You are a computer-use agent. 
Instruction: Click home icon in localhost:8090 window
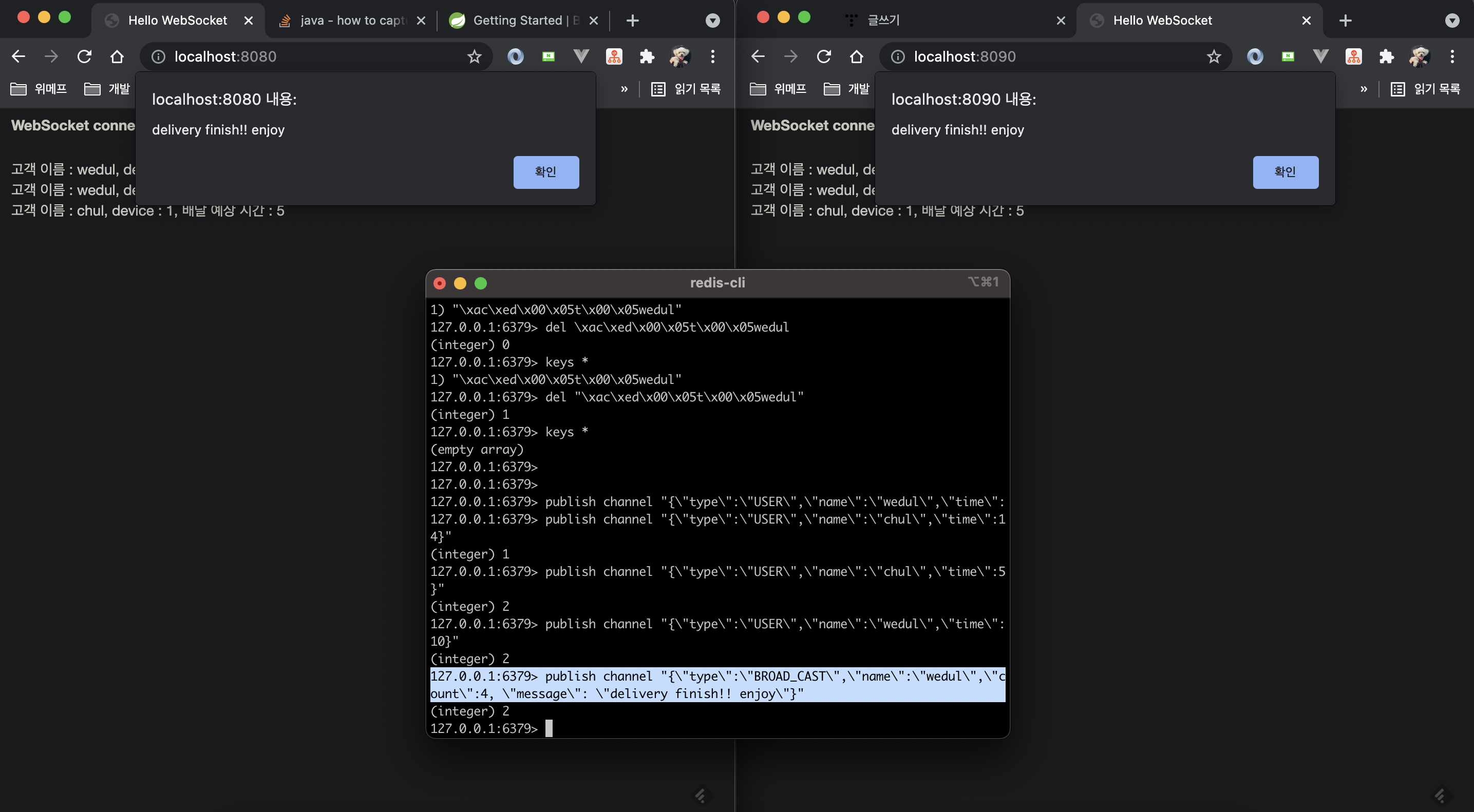(x=856, y=56)
